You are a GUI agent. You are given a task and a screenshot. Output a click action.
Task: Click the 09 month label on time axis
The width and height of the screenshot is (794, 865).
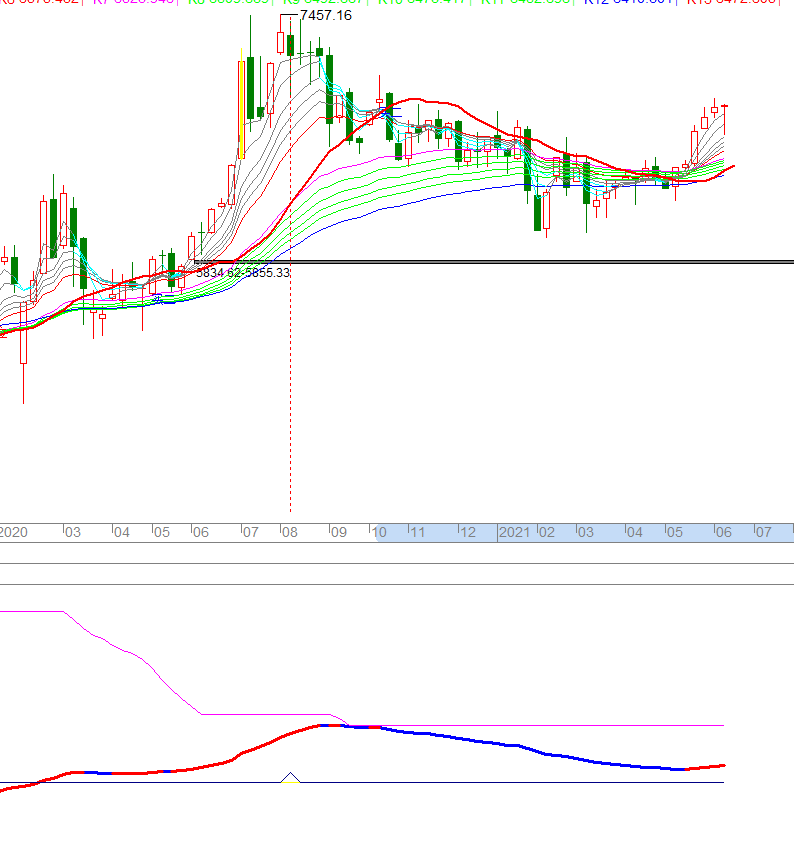click(338, 532)
